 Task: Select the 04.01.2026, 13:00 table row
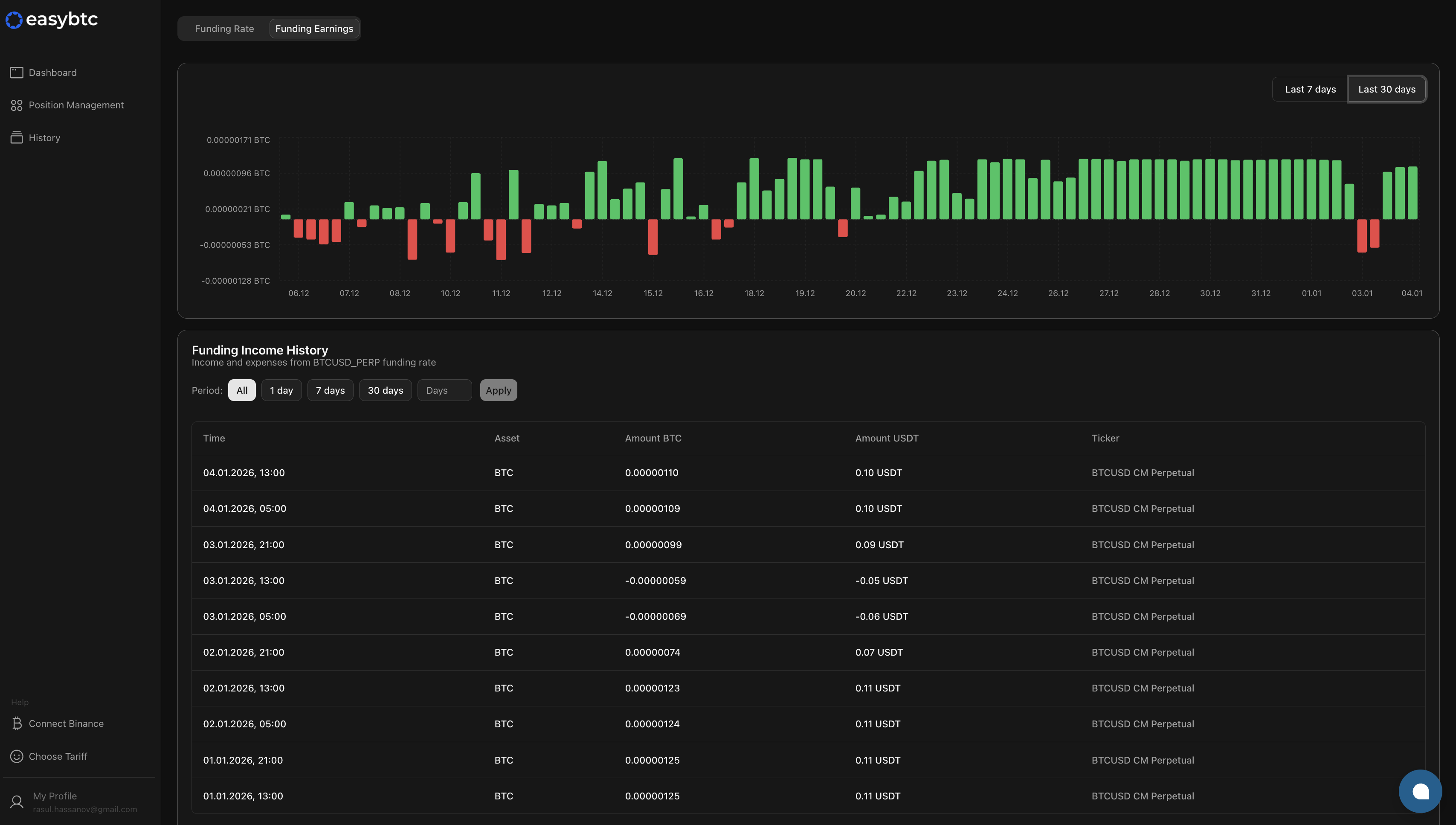(679, 472)
